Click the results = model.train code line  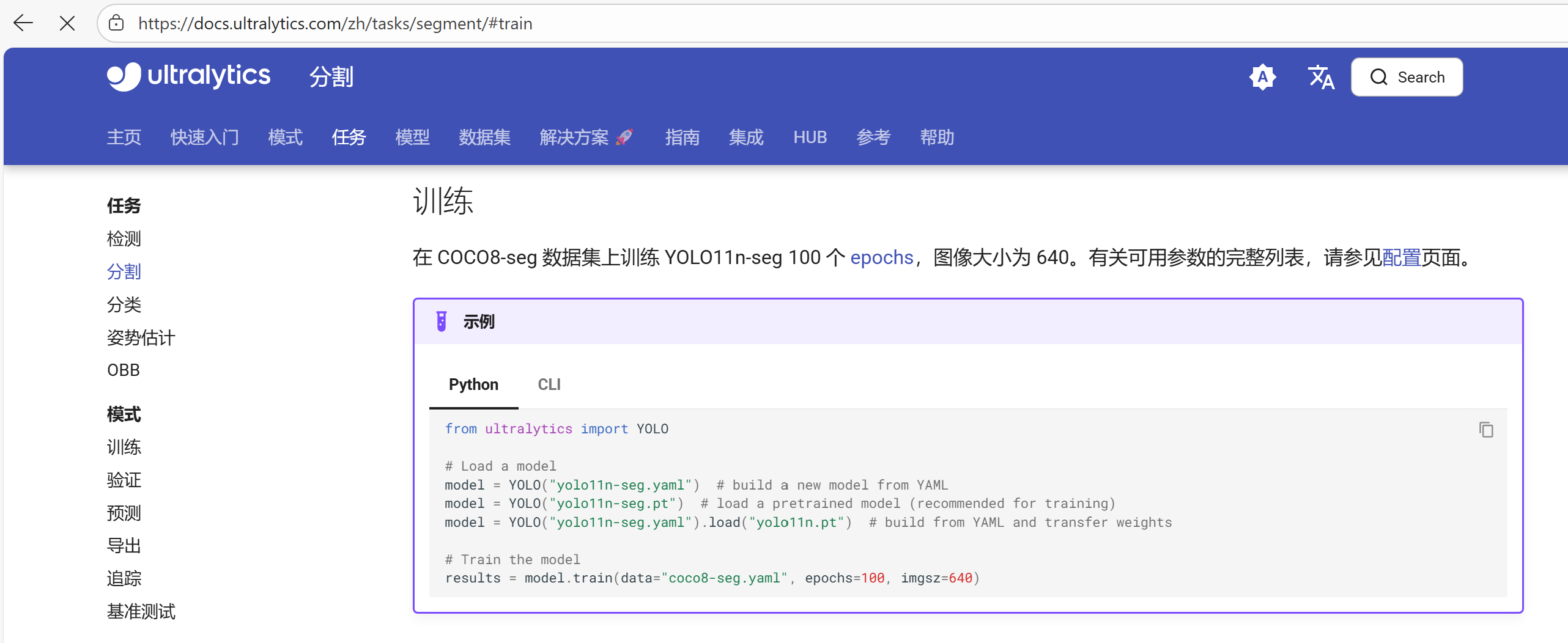[x=712, y=578]
